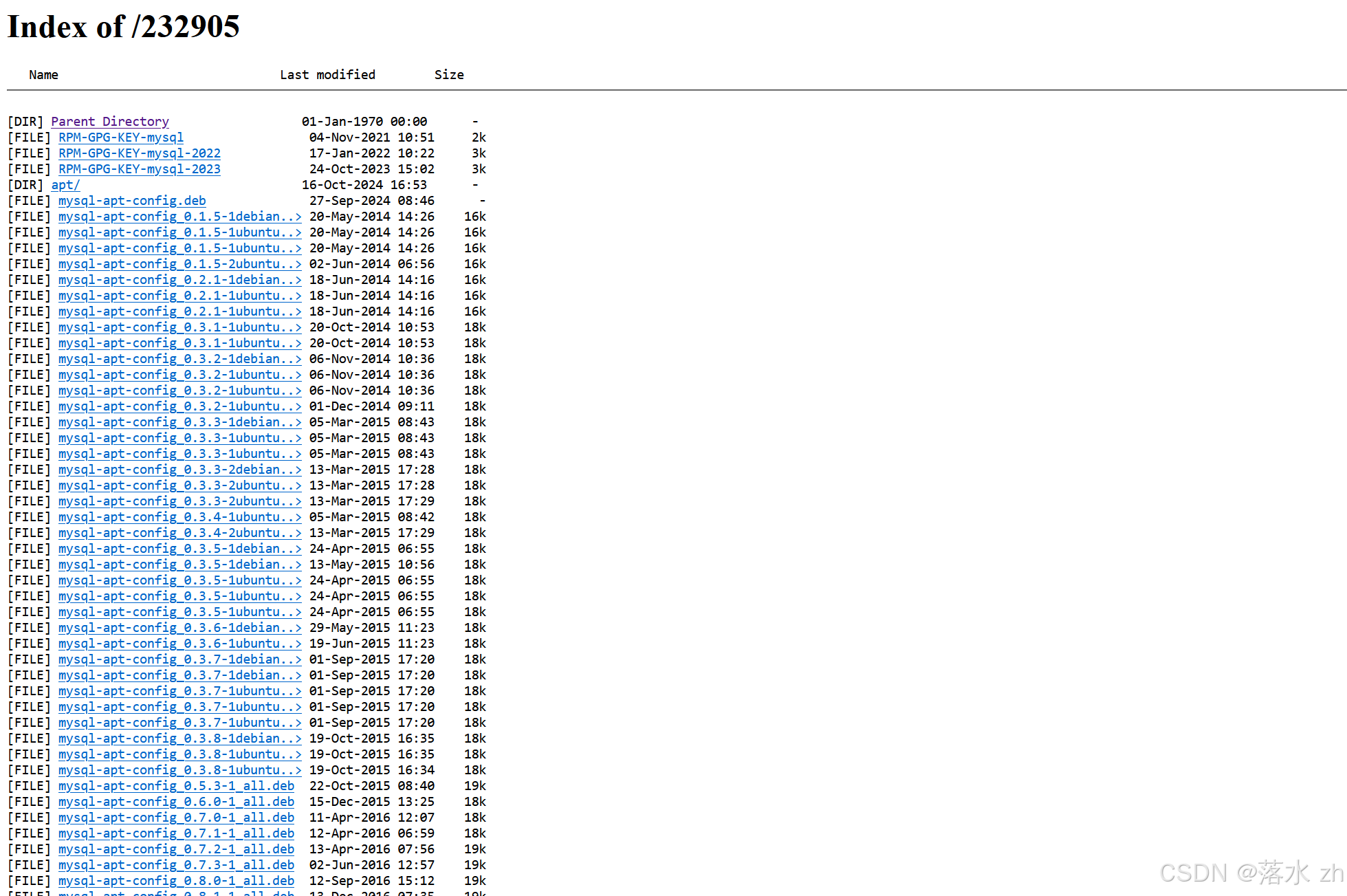Viewport: 1347px width, 896px height.
Task: Click the '3k' size of RPM-GPG-KEY-mysql-2022
Action: click(479, 153)
